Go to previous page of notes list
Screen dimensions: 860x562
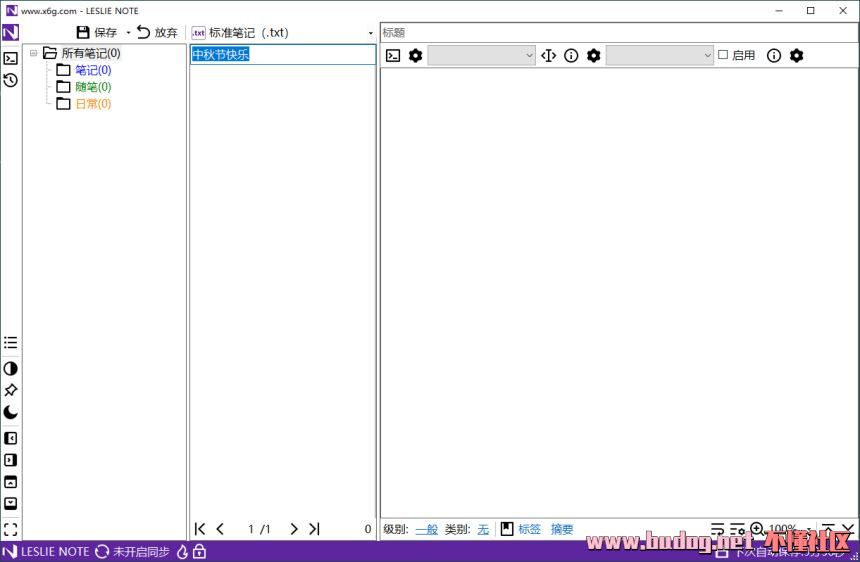coord(220,529)
